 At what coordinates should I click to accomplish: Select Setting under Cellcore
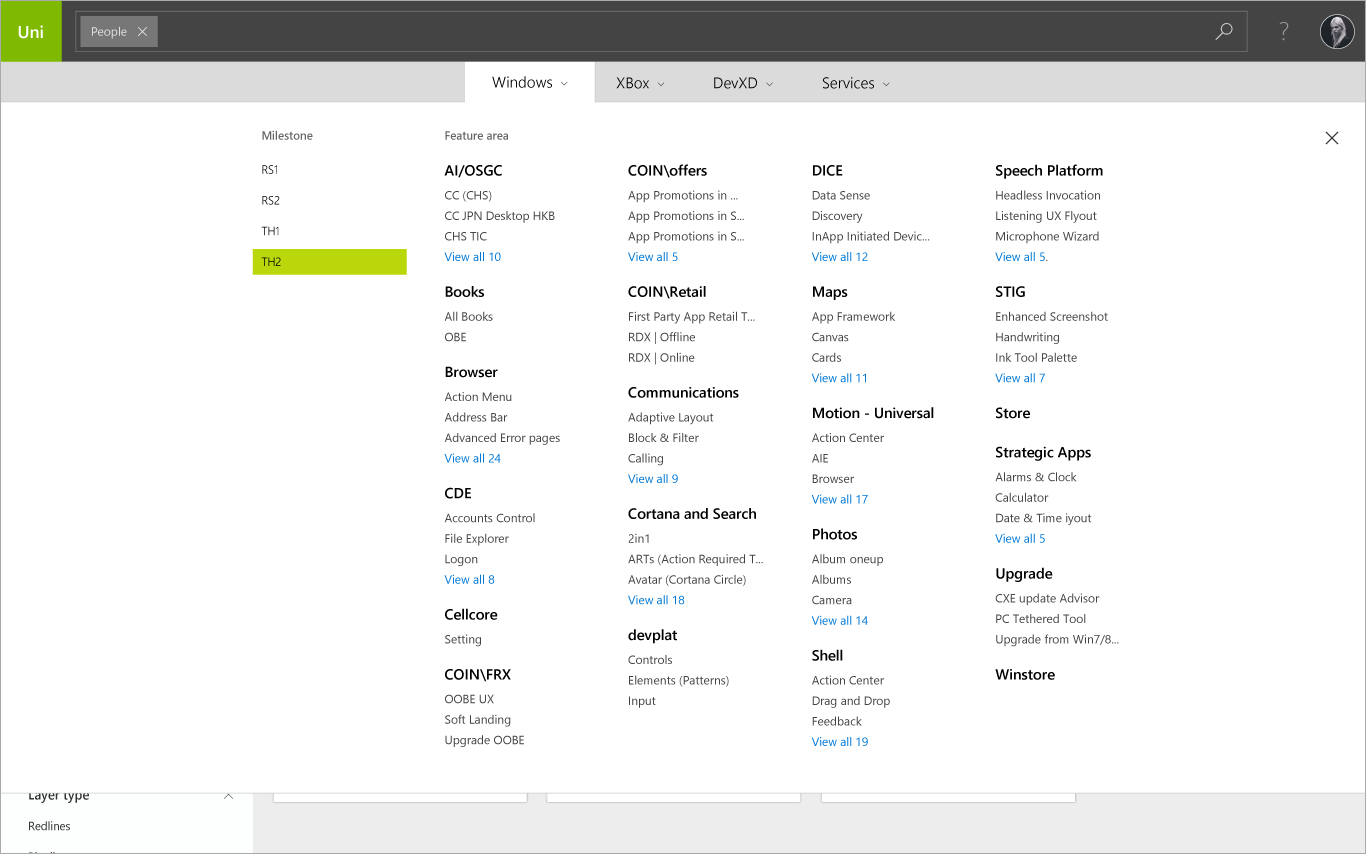[463, 640]
